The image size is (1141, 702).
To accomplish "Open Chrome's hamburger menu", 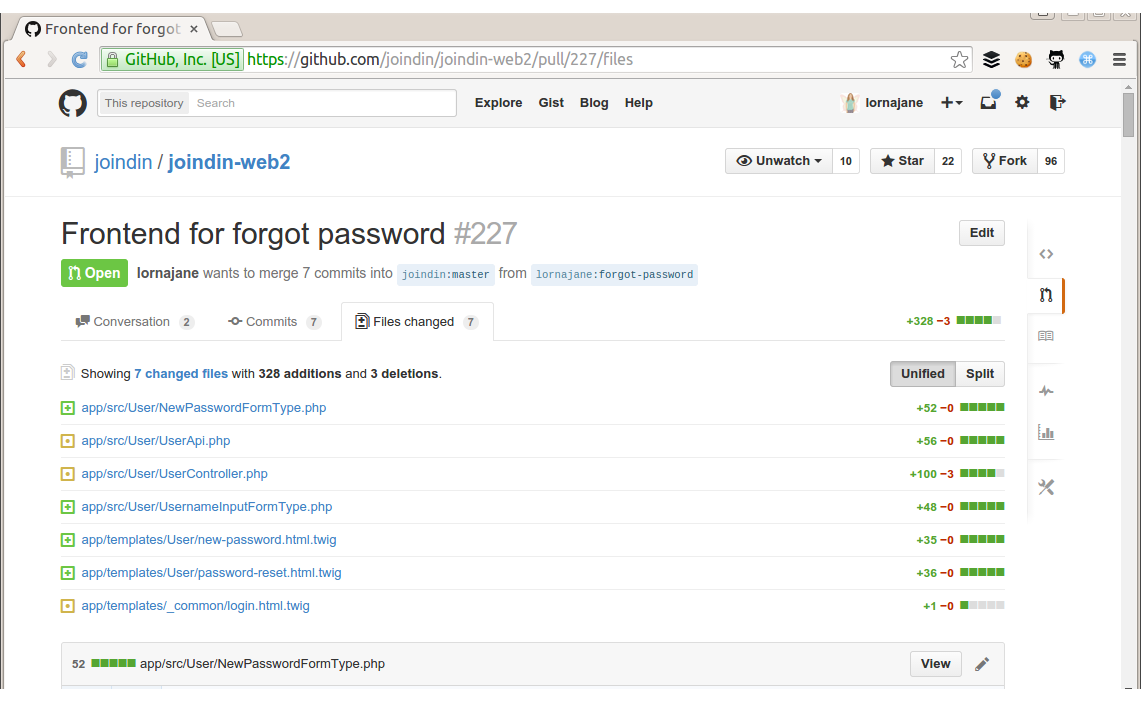I will click(x=1119, y=60).
